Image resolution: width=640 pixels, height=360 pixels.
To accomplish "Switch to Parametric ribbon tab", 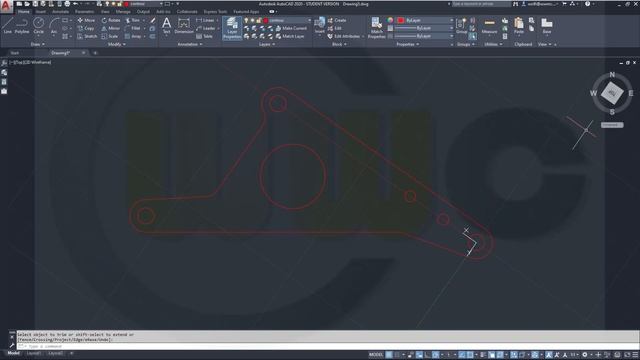I will coord(84,12).
